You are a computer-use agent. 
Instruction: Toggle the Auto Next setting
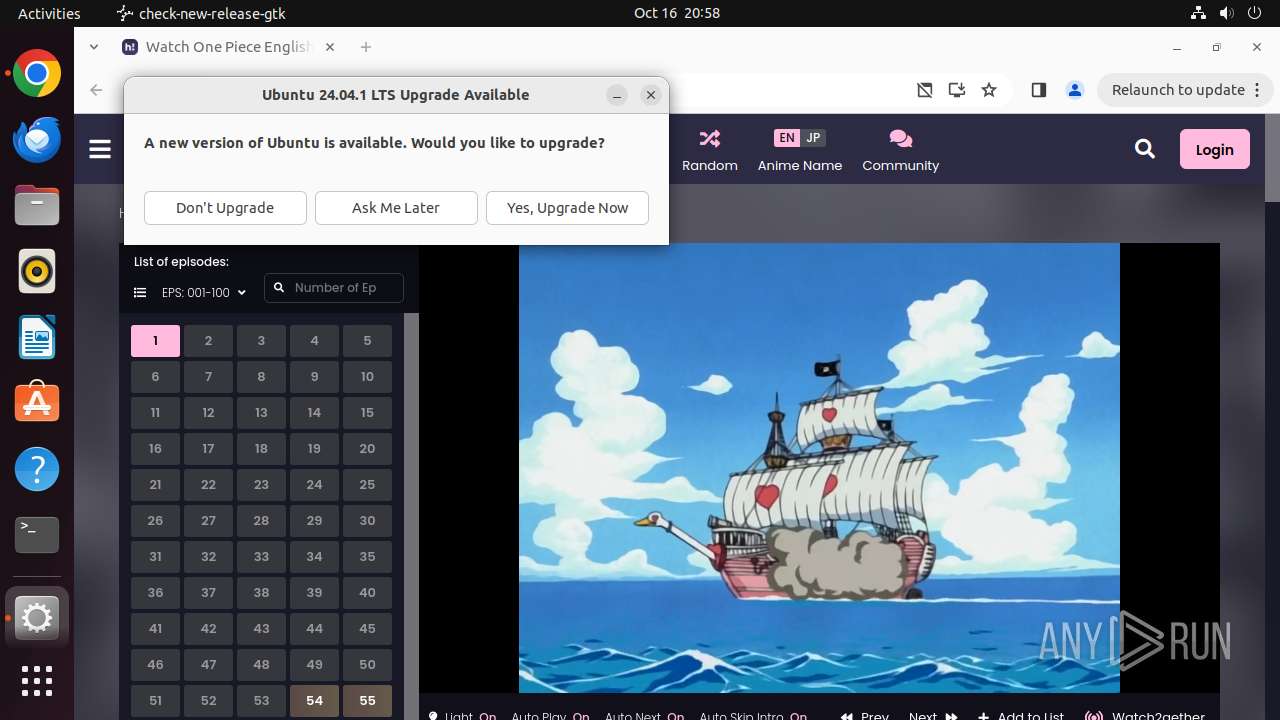point(644,716)
